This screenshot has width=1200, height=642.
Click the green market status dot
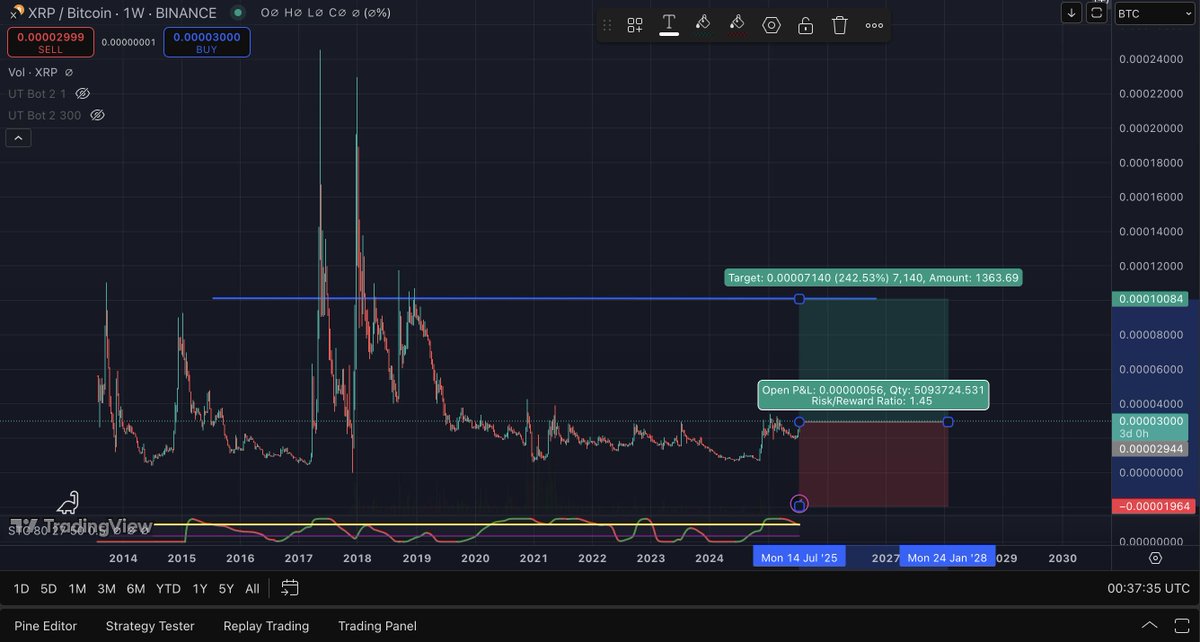[x=237, y=13]
